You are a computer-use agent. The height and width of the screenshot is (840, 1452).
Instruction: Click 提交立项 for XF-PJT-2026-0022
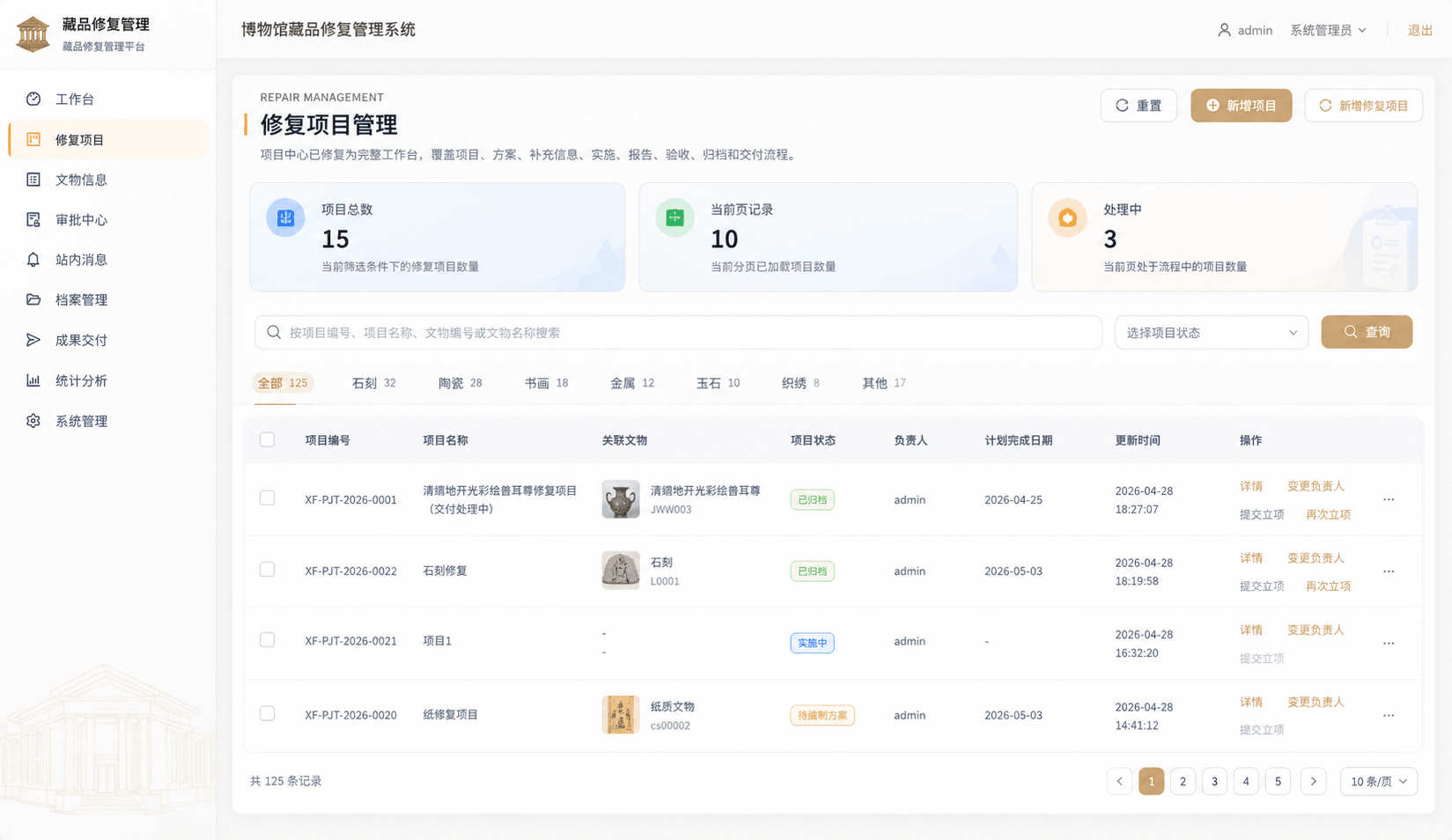pos(1262,586)
